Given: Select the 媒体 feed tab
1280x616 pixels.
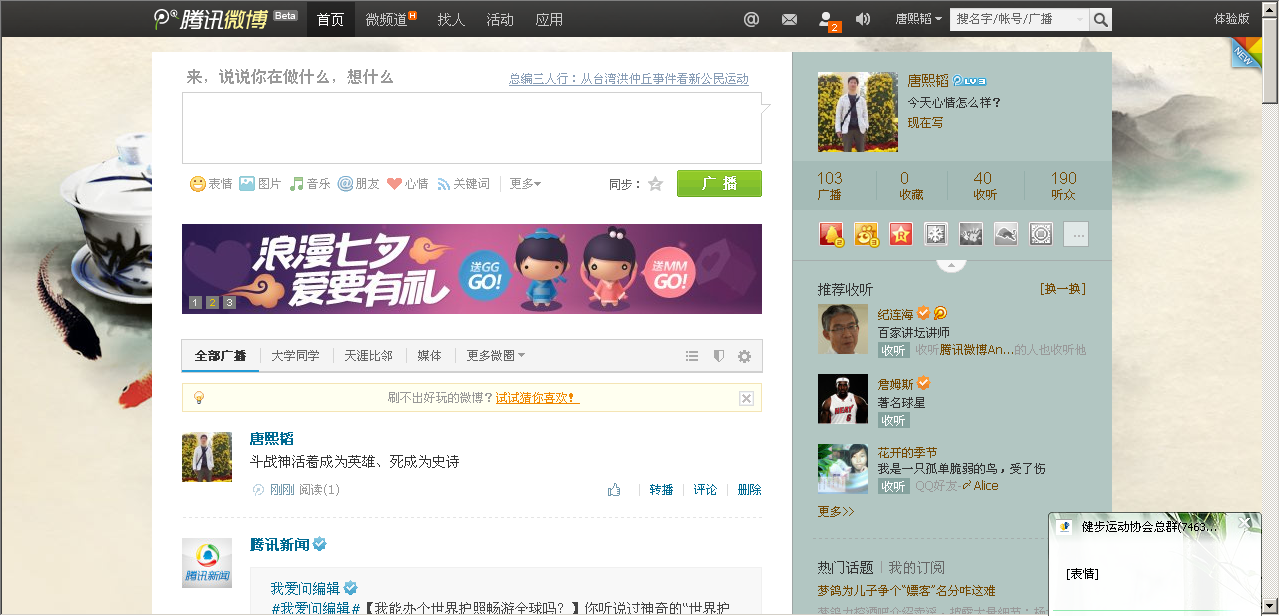Looking at the screenshot, I should click(430, 356).
